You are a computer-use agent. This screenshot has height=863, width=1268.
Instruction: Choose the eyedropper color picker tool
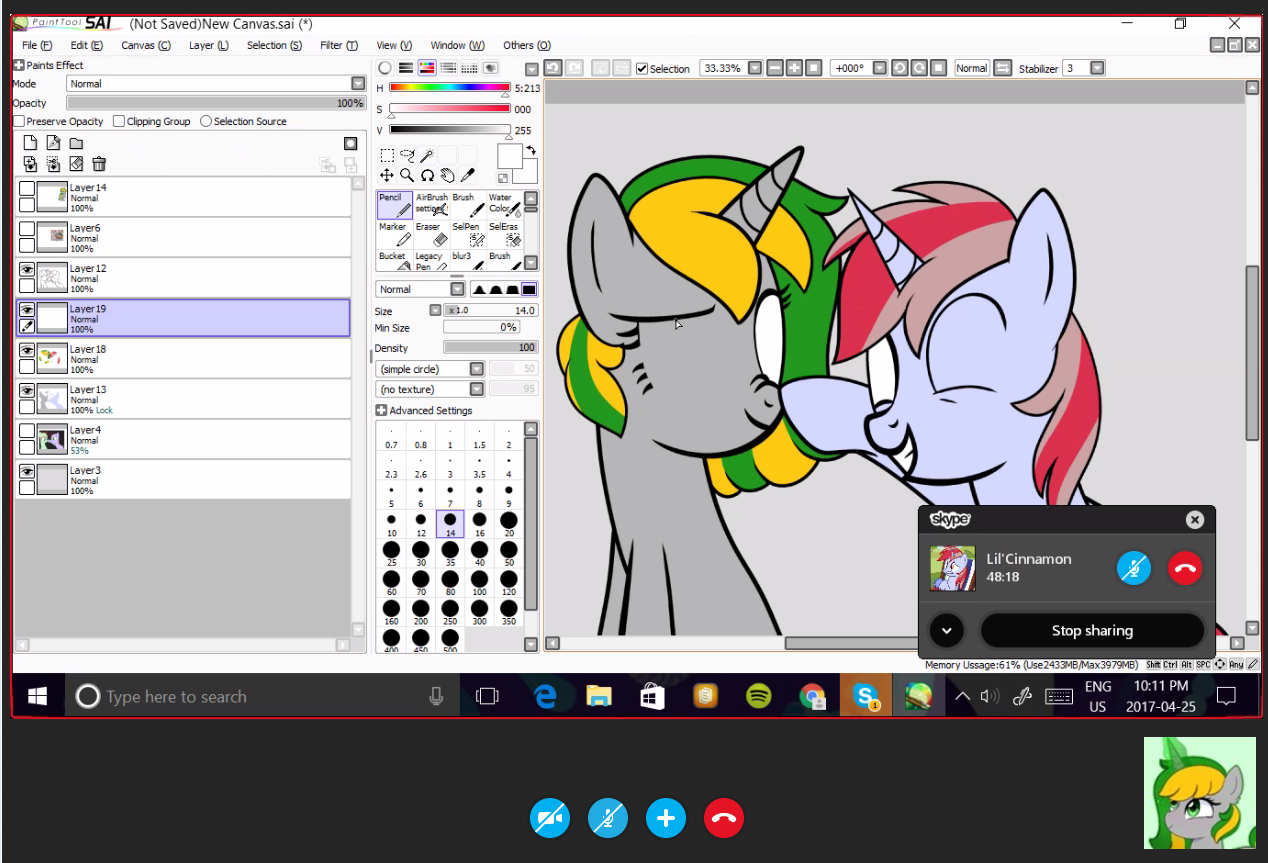(467, 175)
